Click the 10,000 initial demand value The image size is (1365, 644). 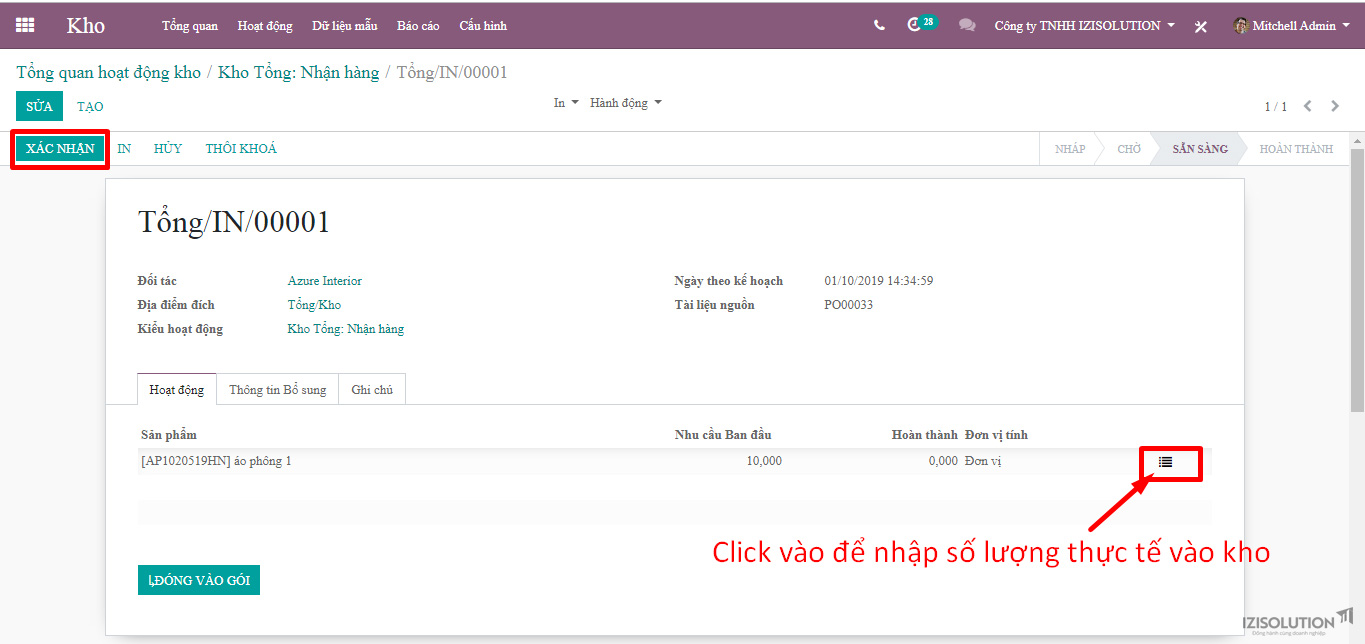pyautogui.click(x=764, y=461)
